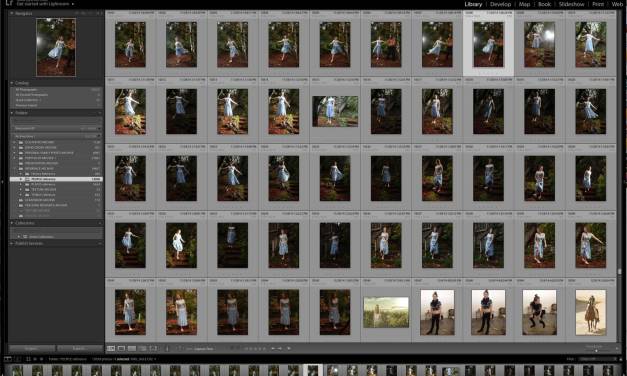Click the rotate photo arrows in toolbar
627x376 pixels.
[276, 349]
